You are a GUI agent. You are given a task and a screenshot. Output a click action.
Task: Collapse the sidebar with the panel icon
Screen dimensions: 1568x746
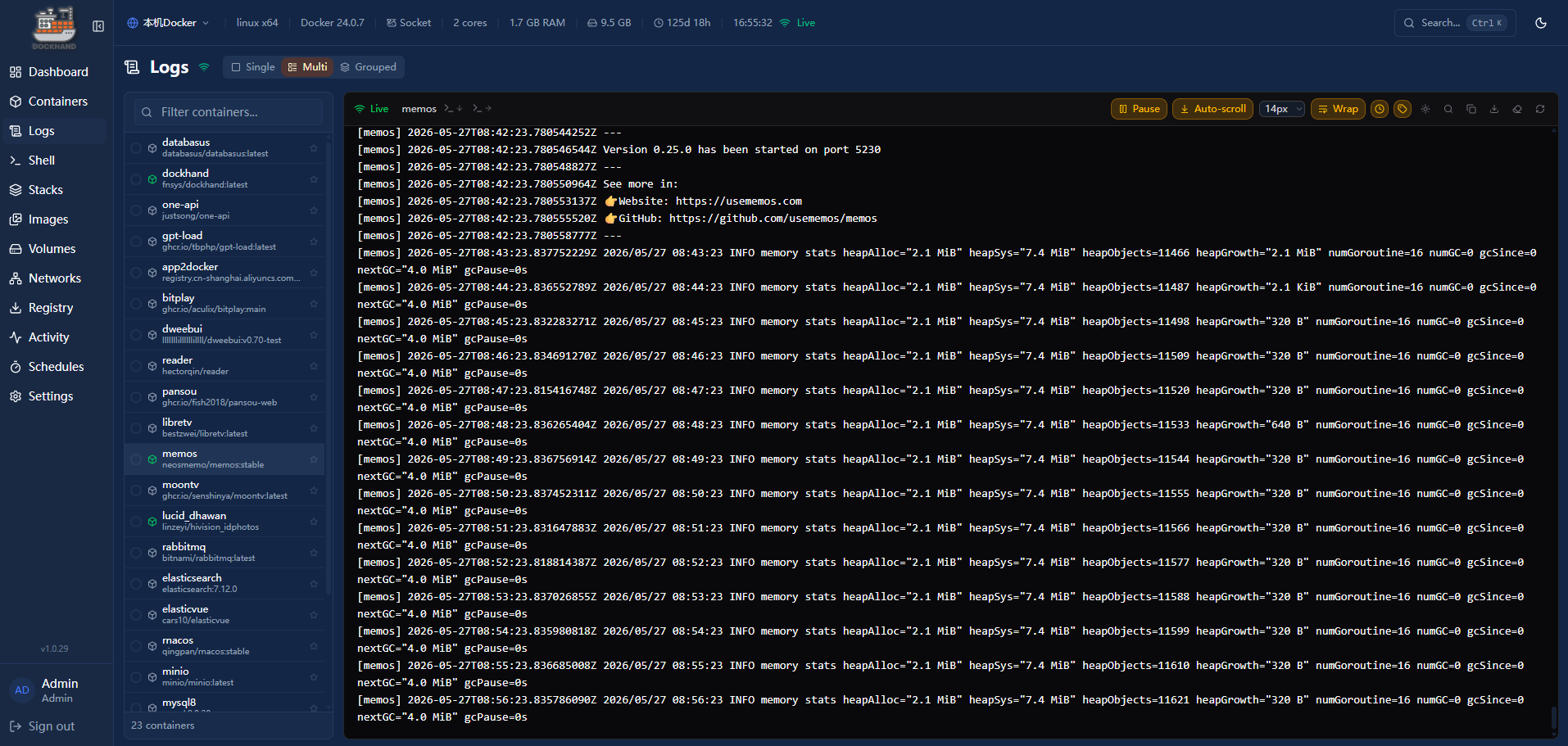point(98,26)
